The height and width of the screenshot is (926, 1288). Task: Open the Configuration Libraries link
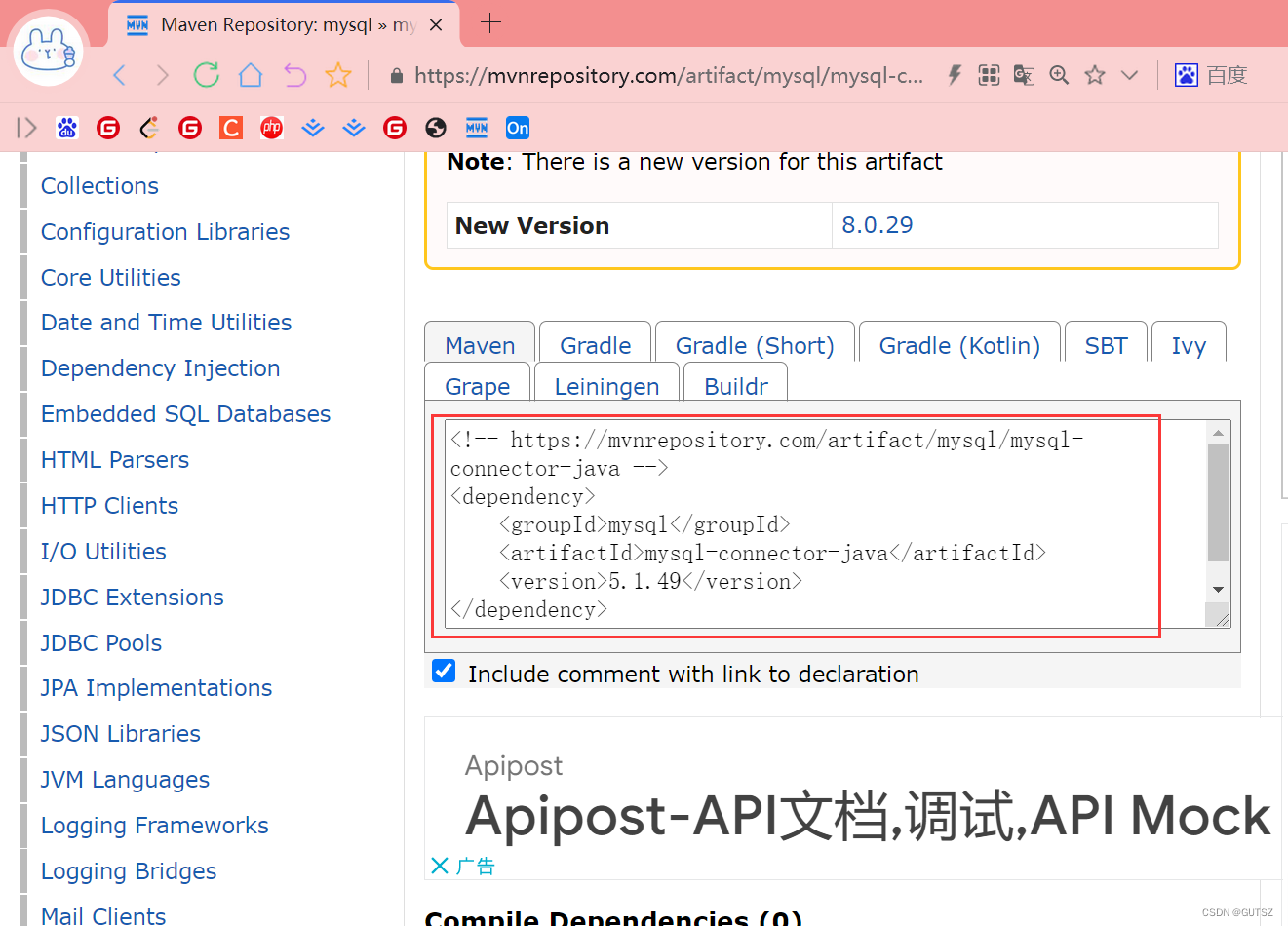[x=165, y=232]
